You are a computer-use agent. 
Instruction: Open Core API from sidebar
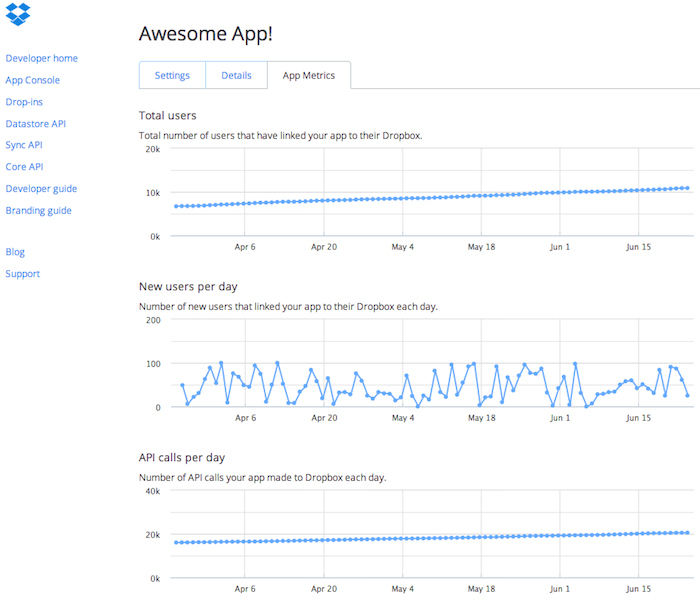24,167
